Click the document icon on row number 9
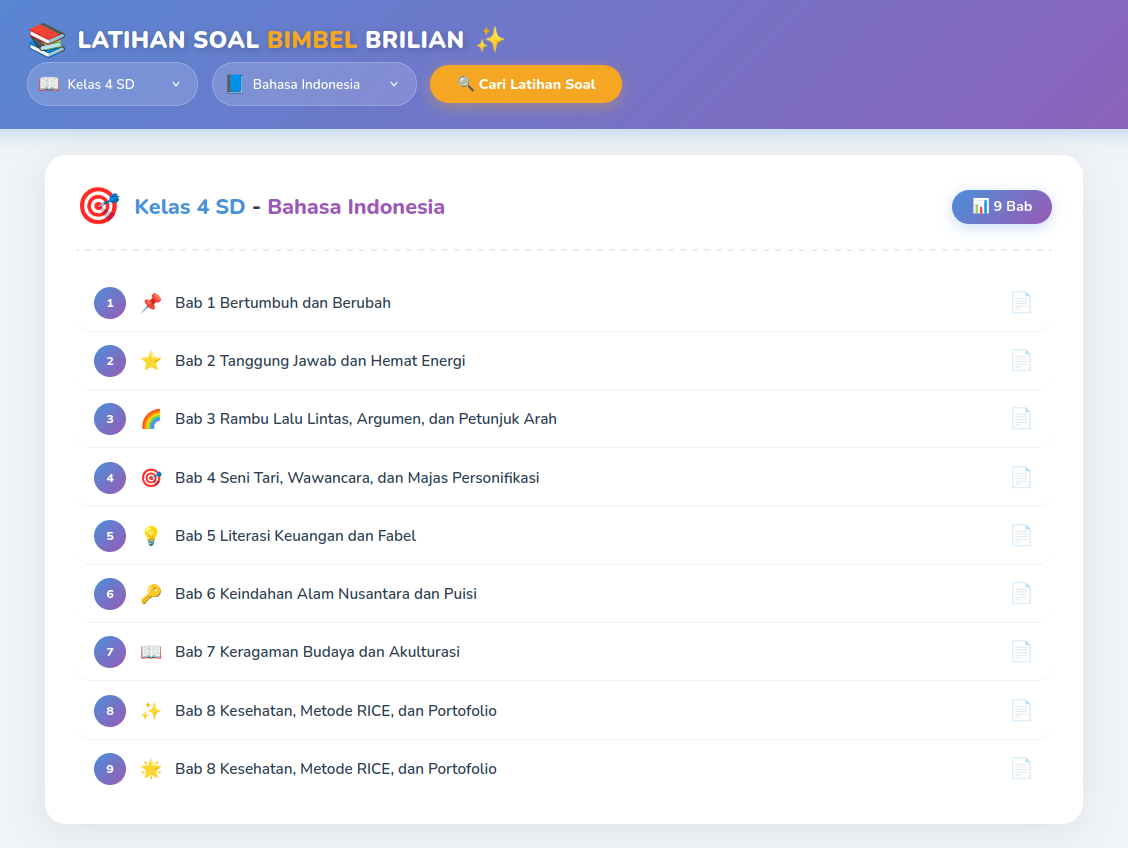The width and height of the screenshot is (1128, 848). point(1021,768)
